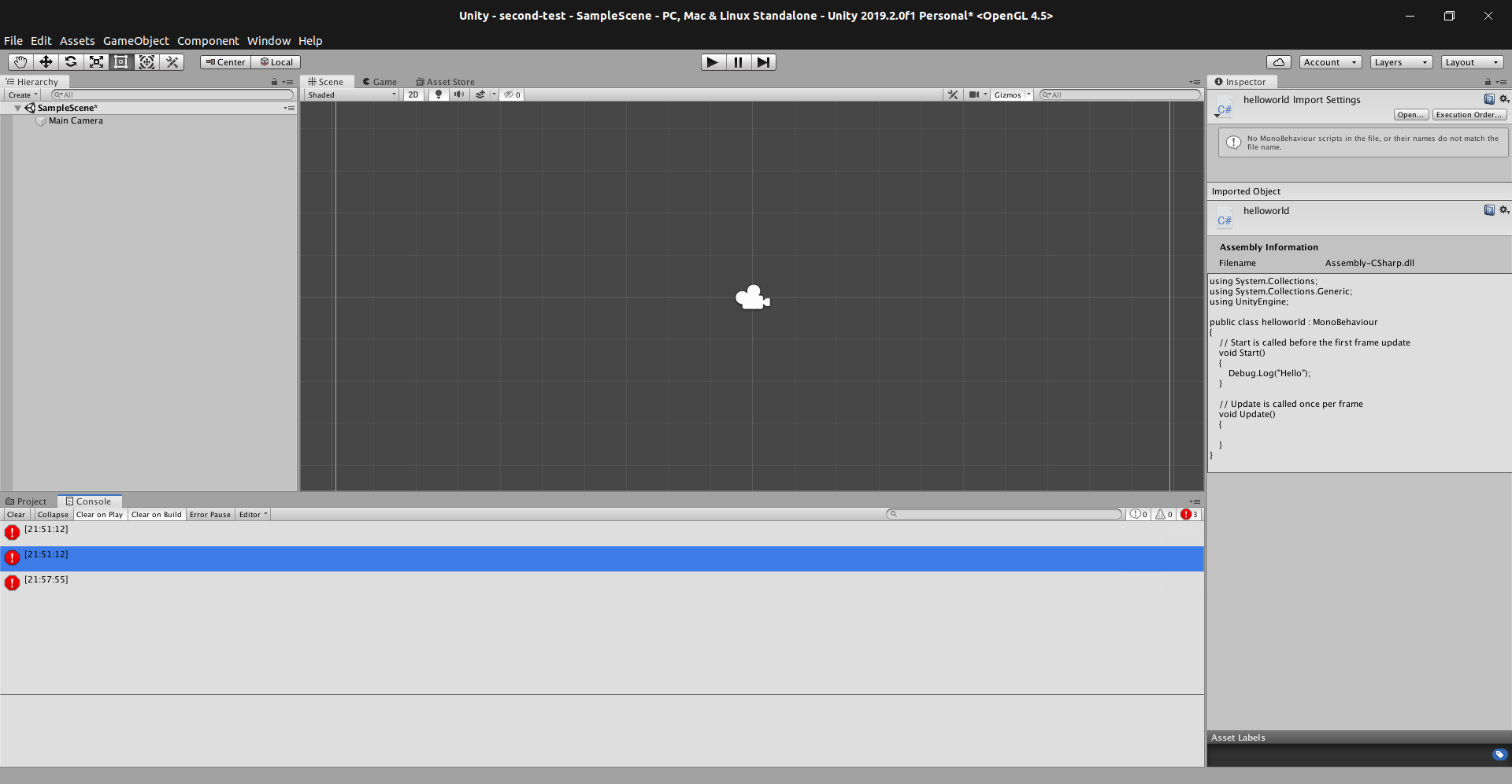This screenshot has width=1512, height=784.
Task: Switch to the Project tab
Action: (26, 501)
